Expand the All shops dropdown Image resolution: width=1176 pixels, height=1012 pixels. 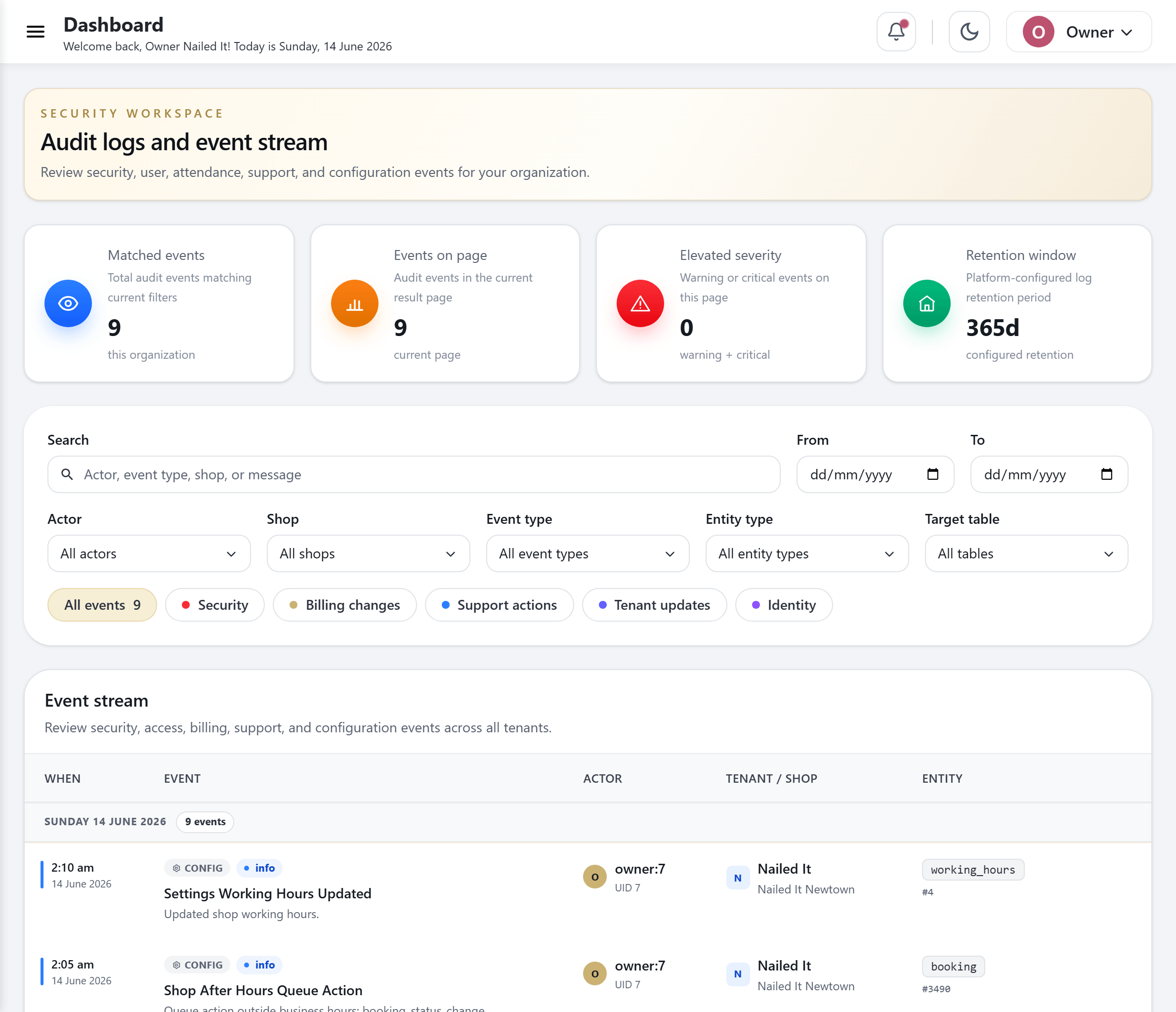click(x=368, y=553)
